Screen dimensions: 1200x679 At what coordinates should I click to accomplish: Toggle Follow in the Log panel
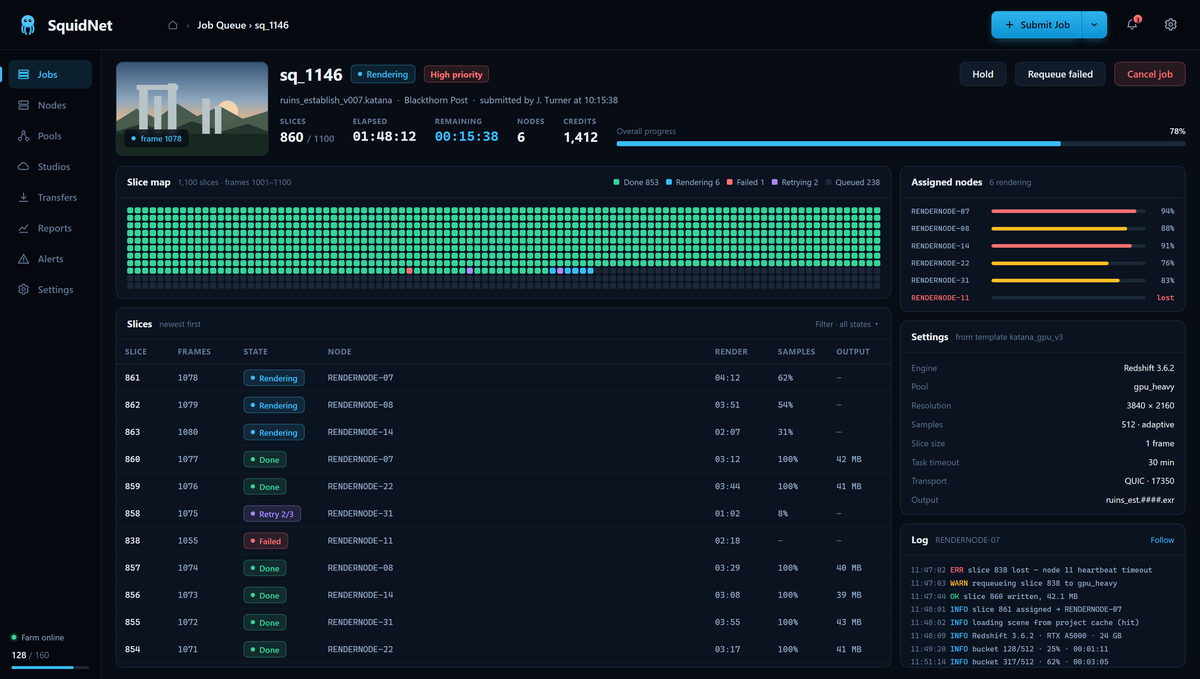click(x=1162, y=540)
